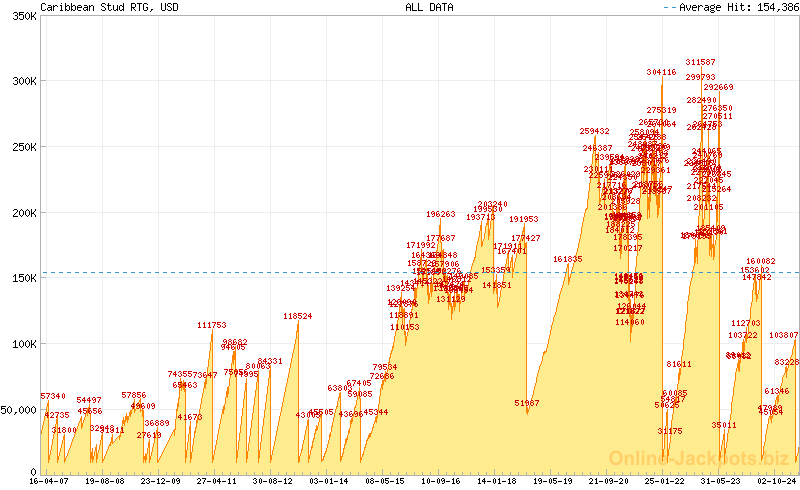Screen dimensions: 800x490
Task: Click the 161835 data label
Action: (567, 259)
